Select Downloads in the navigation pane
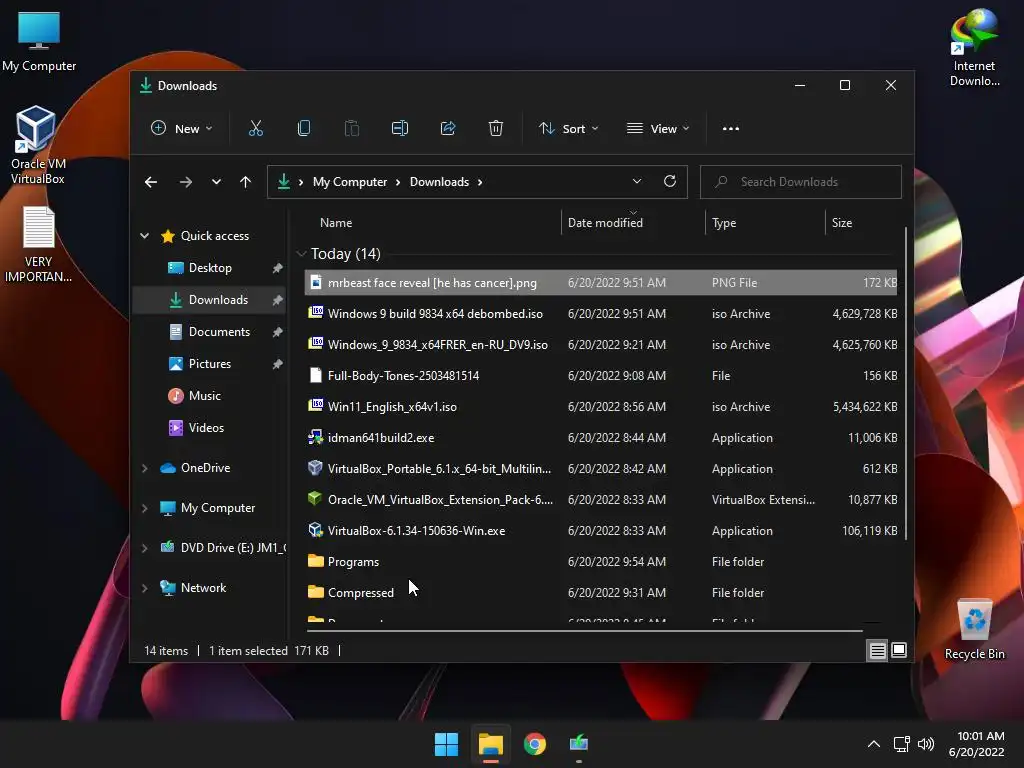1024x768 pixels. coord(210,300)
